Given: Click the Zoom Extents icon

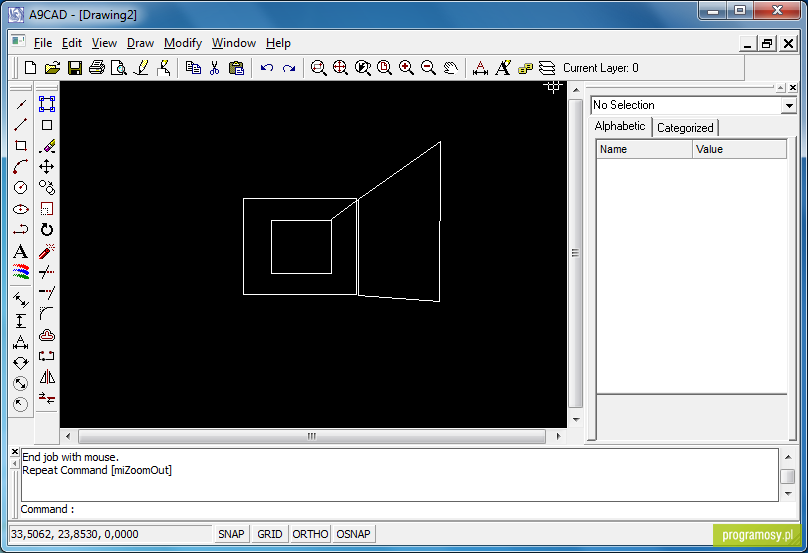Looking at the screenshot, I should [340, 68].
